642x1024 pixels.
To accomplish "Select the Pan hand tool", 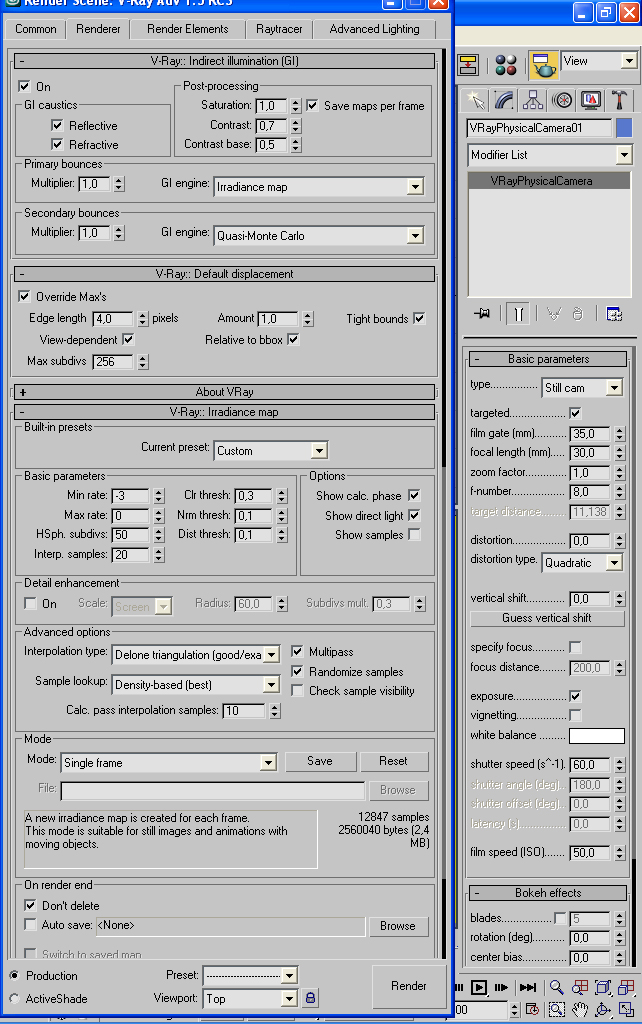I will (579, 1010).
